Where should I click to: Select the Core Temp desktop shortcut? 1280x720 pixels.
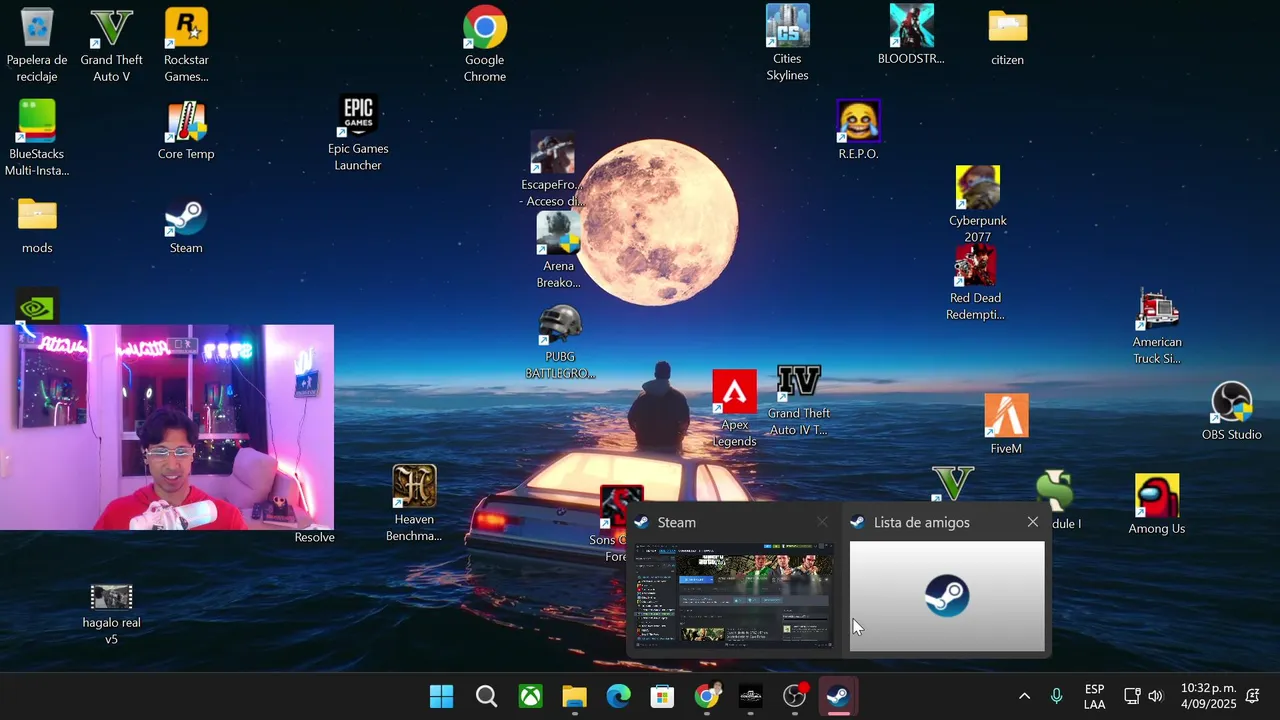(x=186, y=131)
